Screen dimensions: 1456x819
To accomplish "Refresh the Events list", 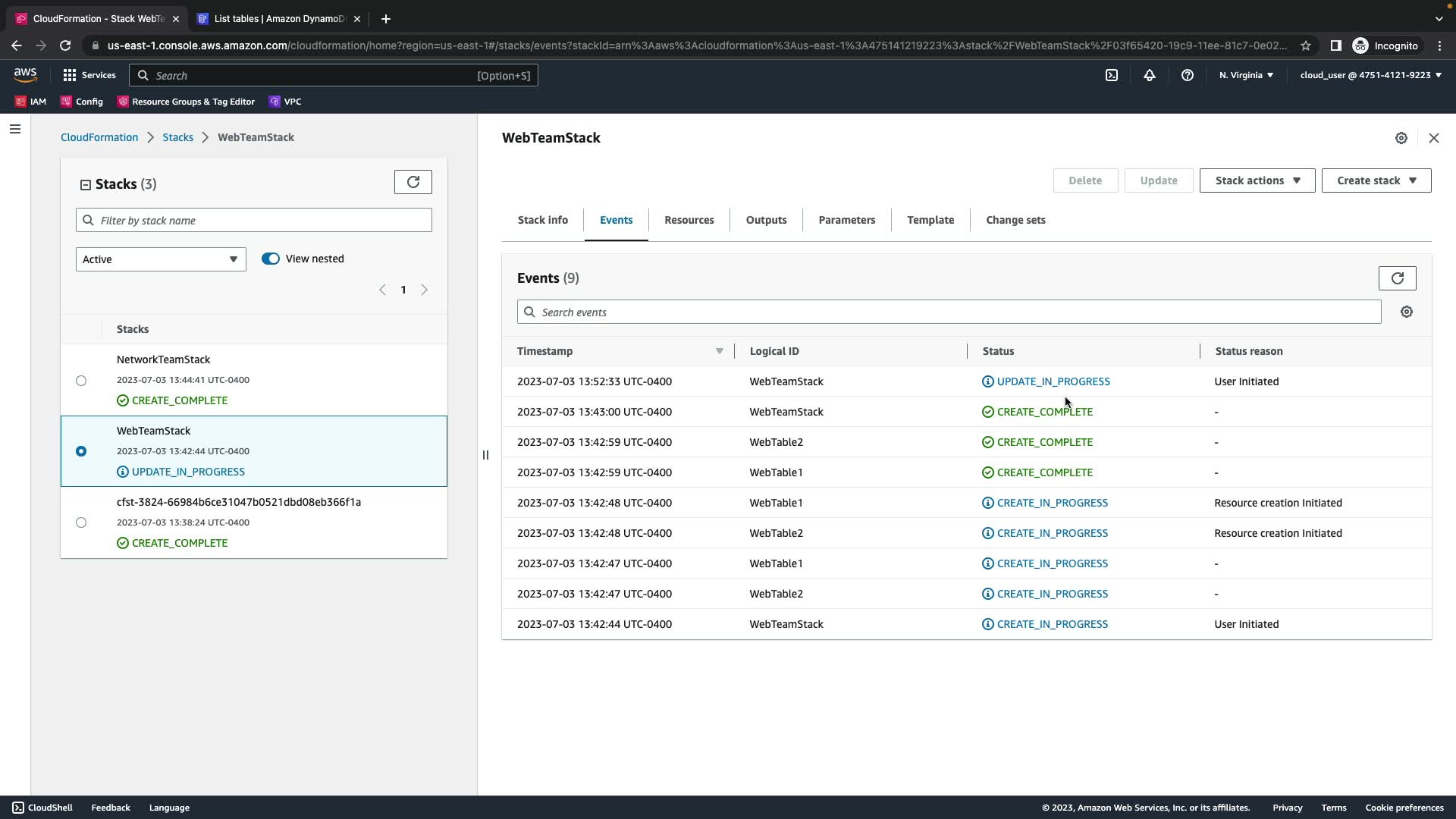I will 1397,278.
